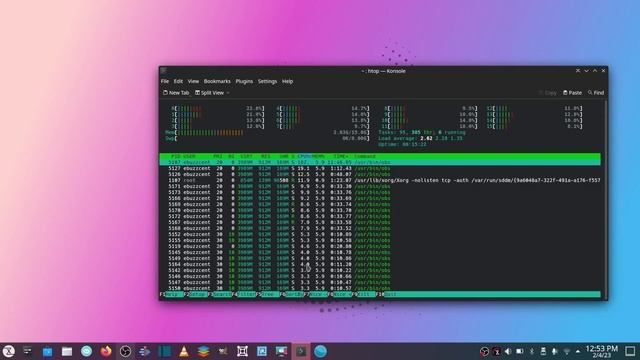Open the File menu in Konsole

(x=165, y=81)
